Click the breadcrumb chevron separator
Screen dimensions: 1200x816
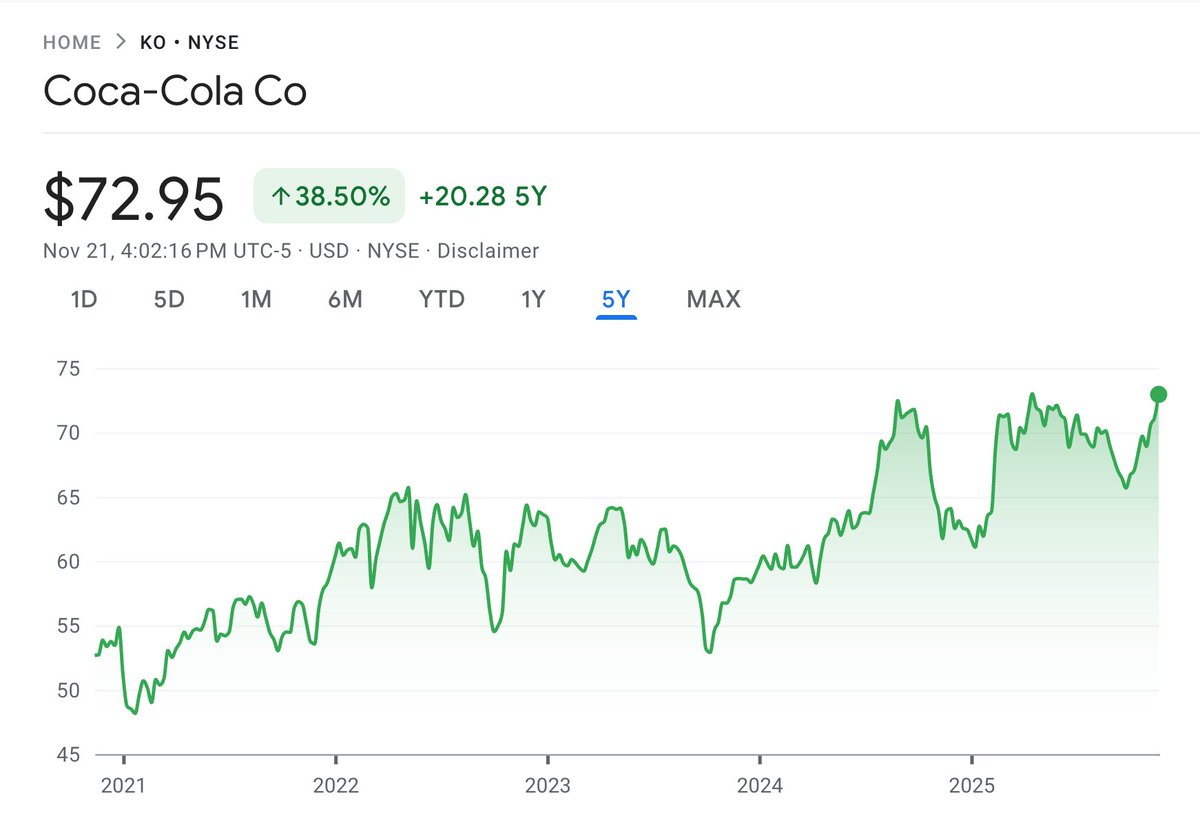[x=121, y=42]
